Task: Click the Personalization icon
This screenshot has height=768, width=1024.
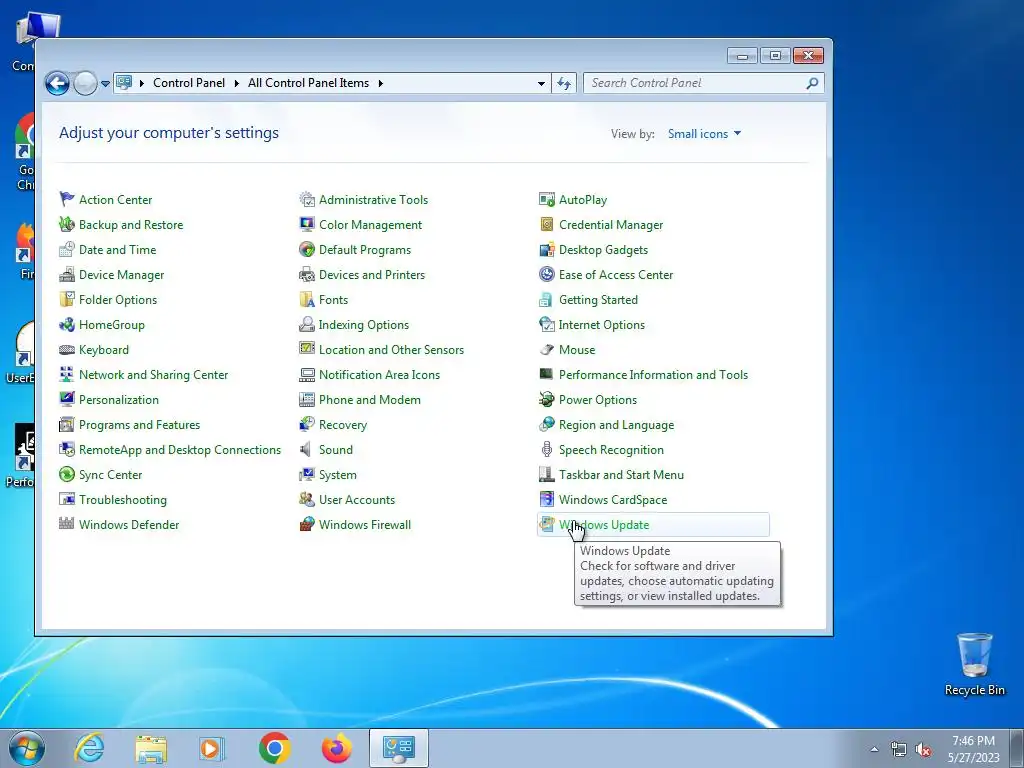Action: click(x=67, y=399)
